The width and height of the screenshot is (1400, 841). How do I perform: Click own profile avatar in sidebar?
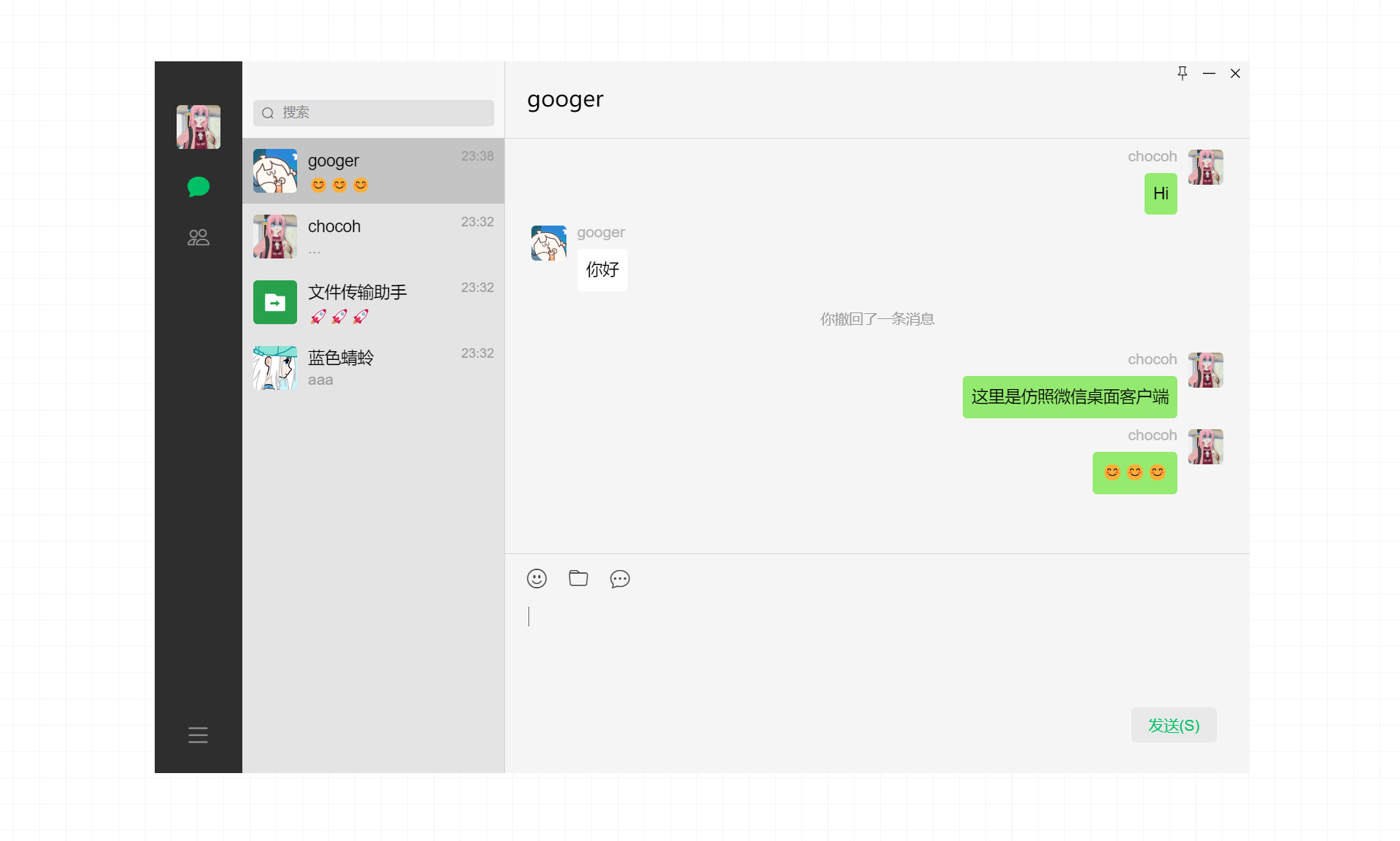tap(199, 127)
